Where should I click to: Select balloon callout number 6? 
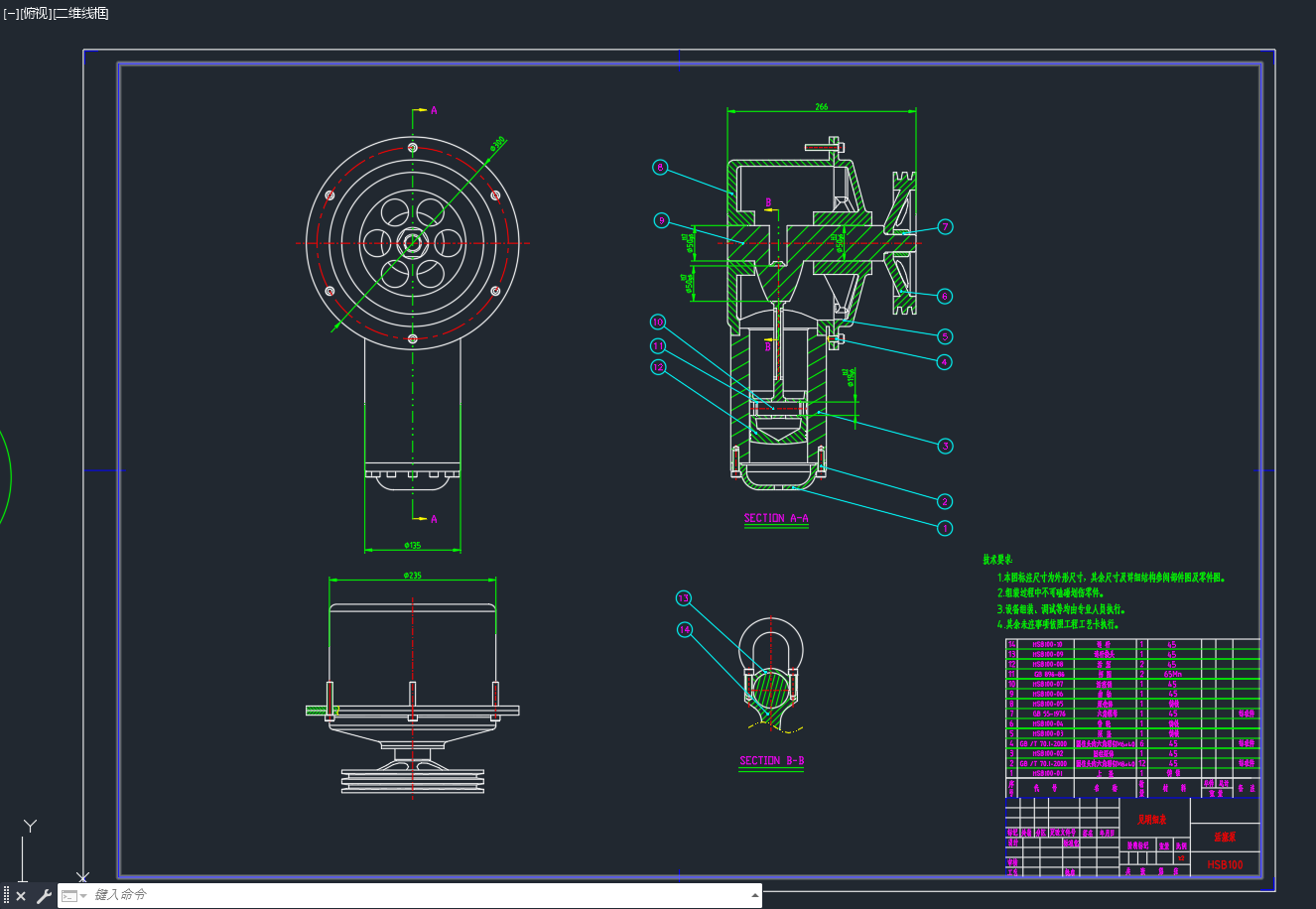tap(944, 296)
